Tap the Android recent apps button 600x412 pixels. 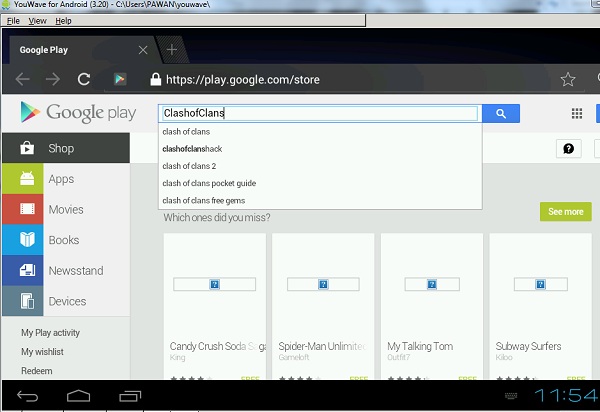(130, 396)
